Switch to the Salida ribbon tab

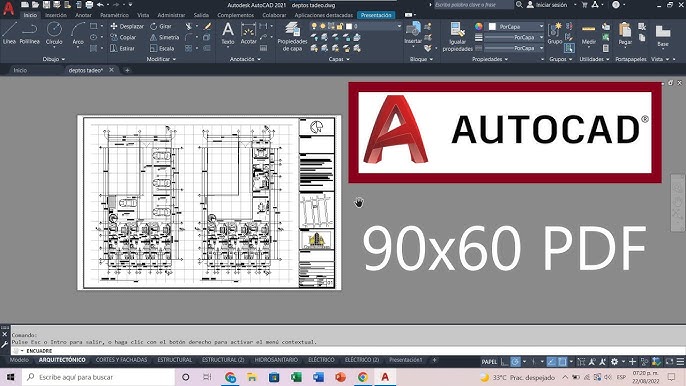(201, 15)
